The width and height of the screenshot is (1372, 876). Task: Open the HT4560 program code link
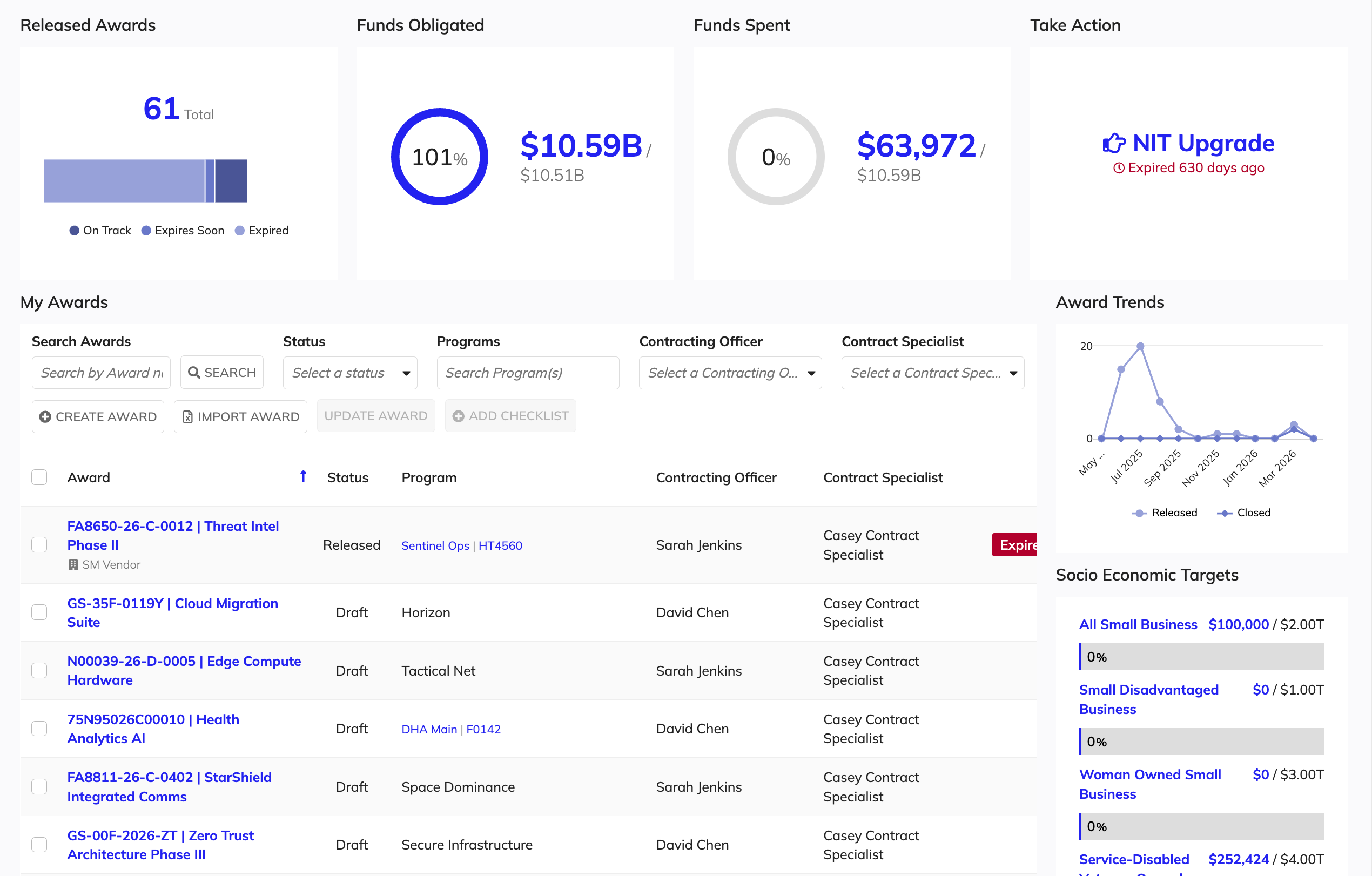click(x=500, y=545)
